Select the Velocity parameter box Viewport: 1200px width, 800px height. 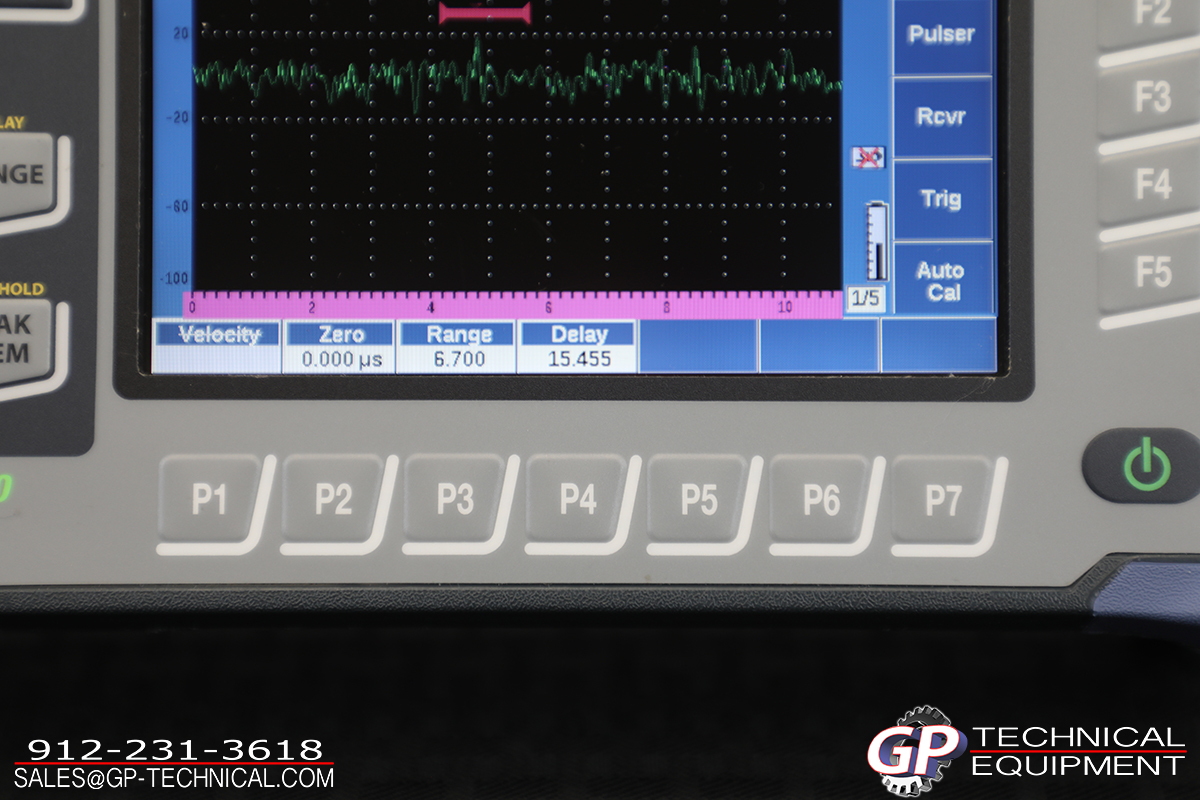tap(219, 346)
